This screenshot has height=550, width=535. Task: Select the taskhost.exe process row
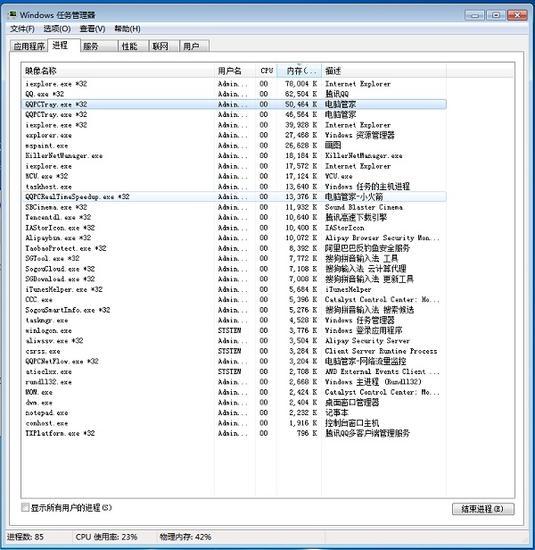click(x=234, y=186)
